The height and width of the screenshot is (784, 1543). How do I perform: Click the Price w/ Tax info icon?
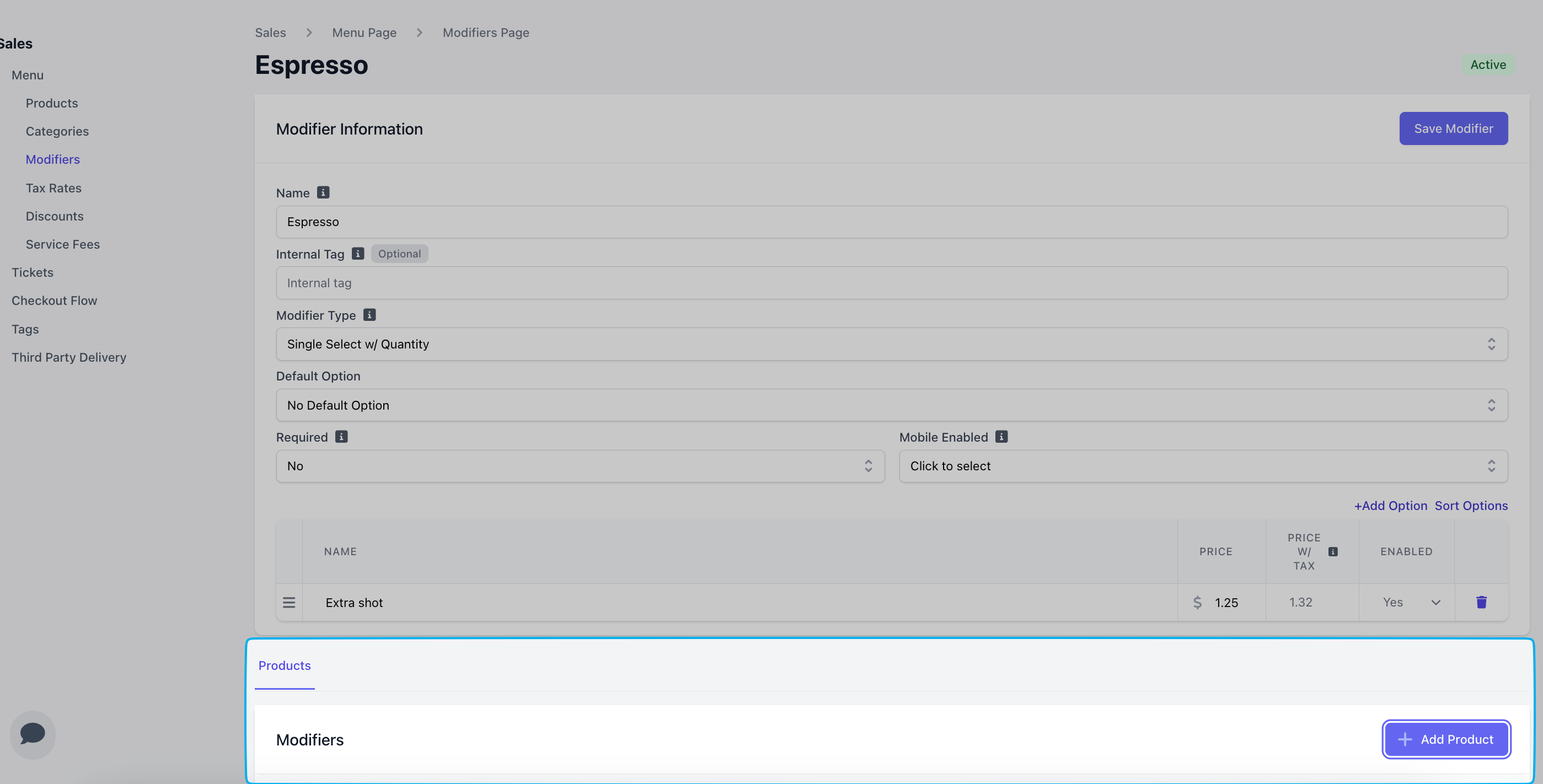1333,552
